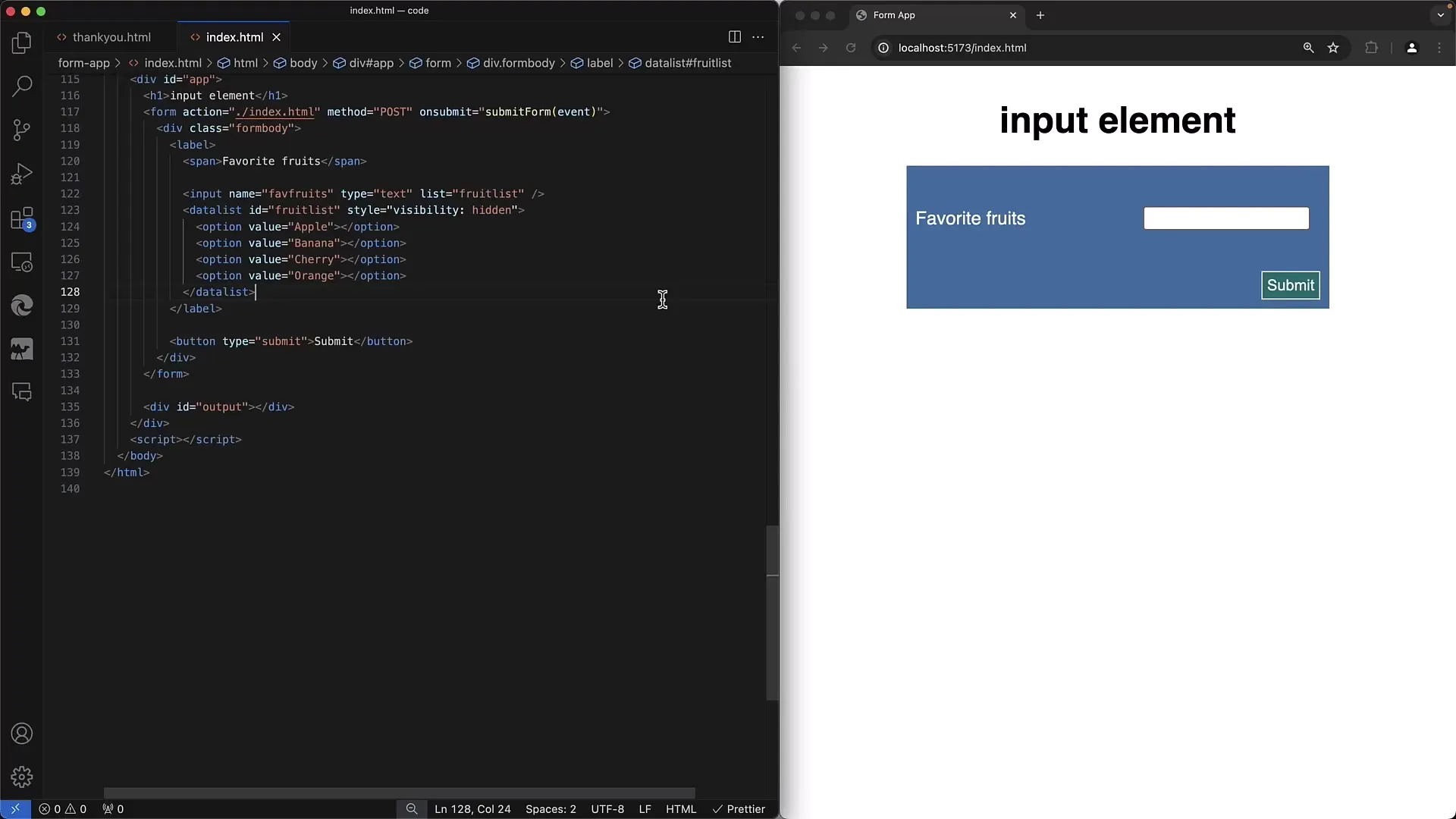Go to line via Ln 128, Col 24

(x=472, y=809)
